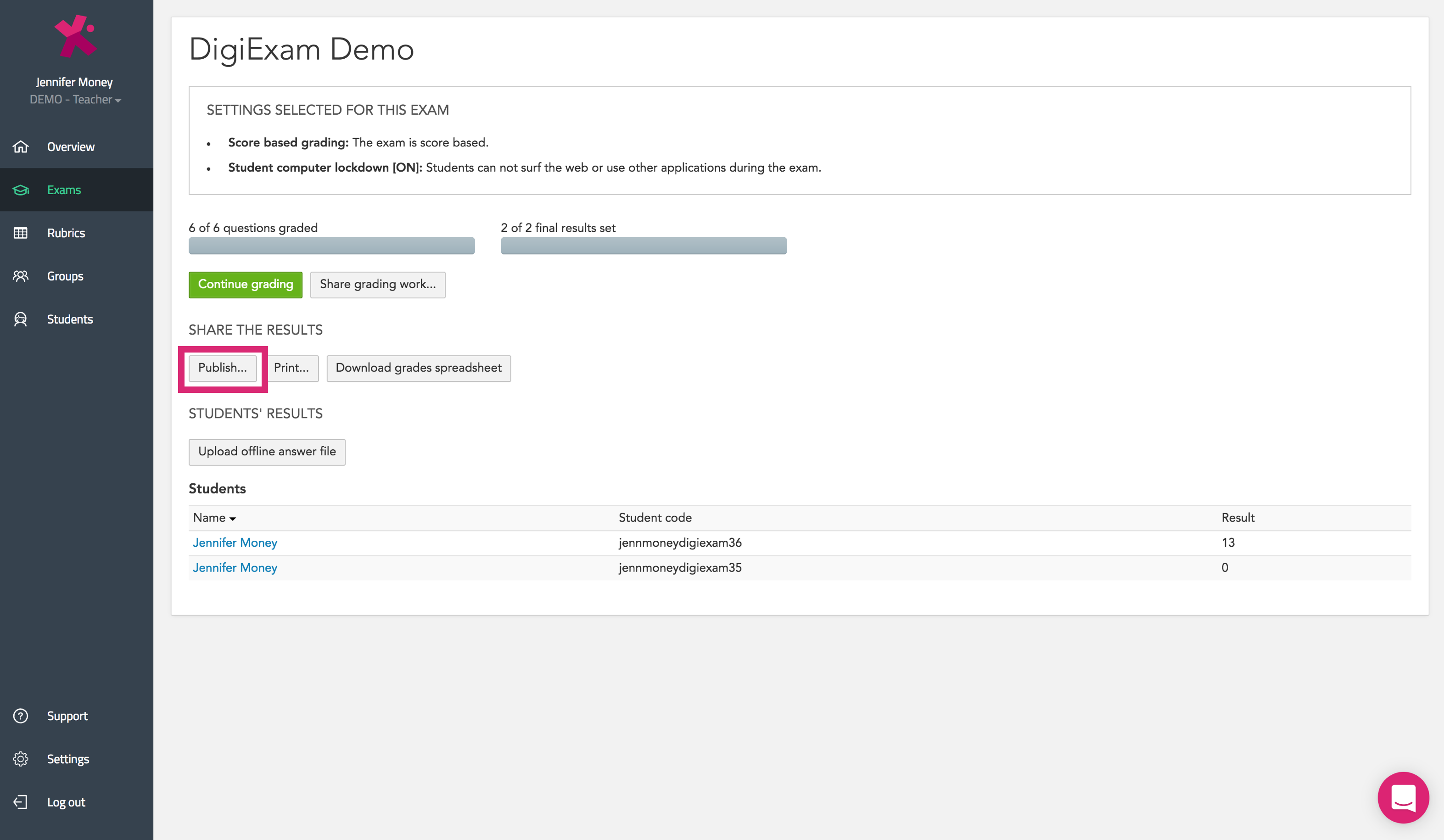Click Continue grading
The image size is (1444, 840).
245,284
